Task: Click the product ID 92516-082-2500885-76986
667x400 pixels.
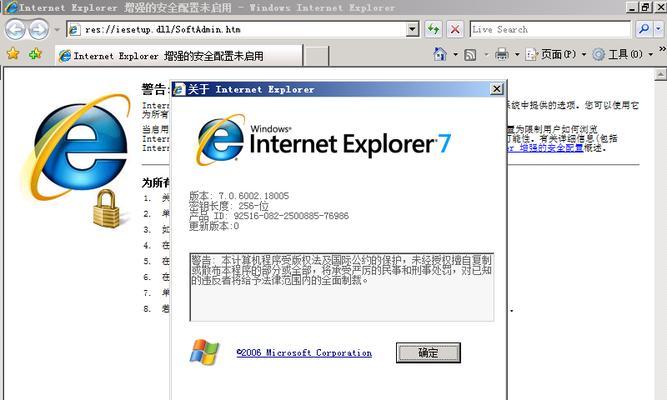Action: (x=291, y=216)
